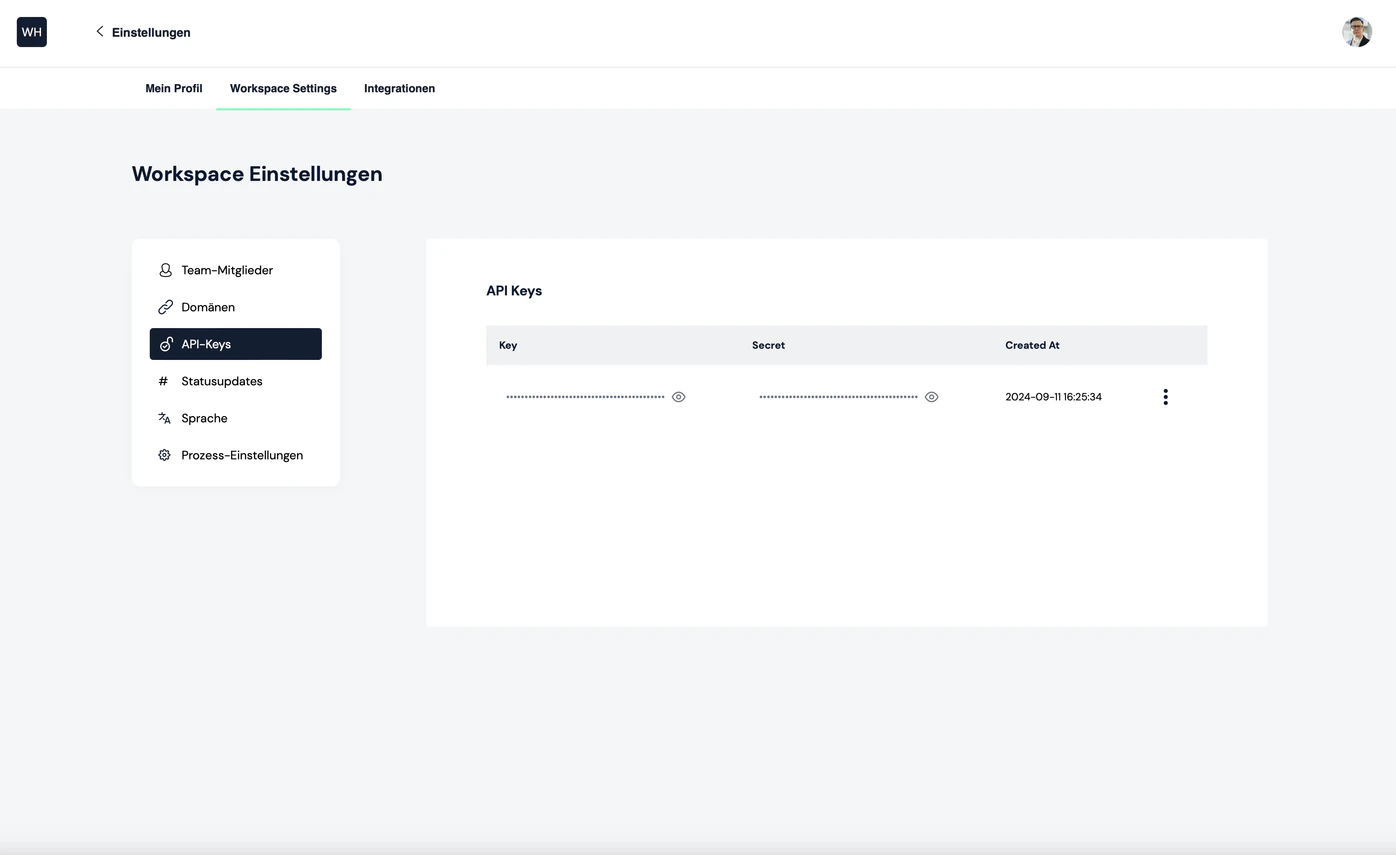
Task: Click the Einstellungen page title
Action: click(151, 32)
